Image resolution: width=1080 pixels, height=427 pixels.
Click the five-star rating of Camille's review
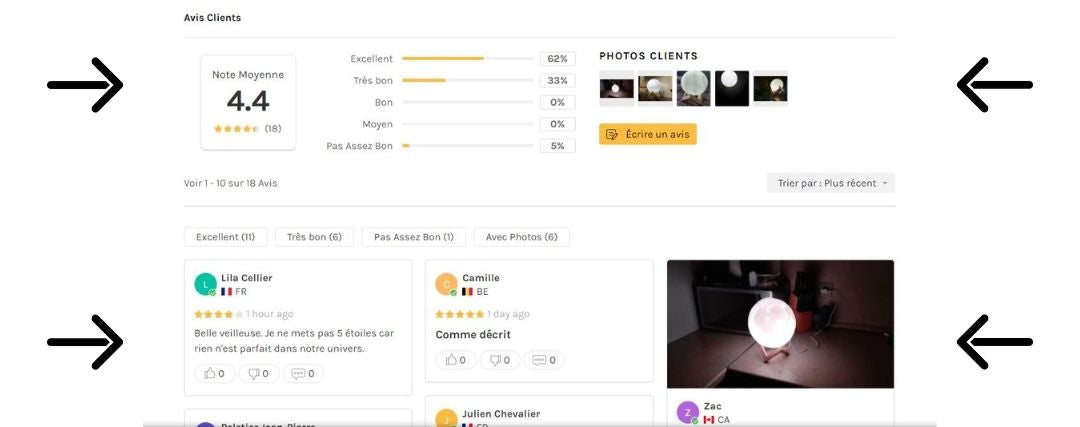(x=459, y=314)
